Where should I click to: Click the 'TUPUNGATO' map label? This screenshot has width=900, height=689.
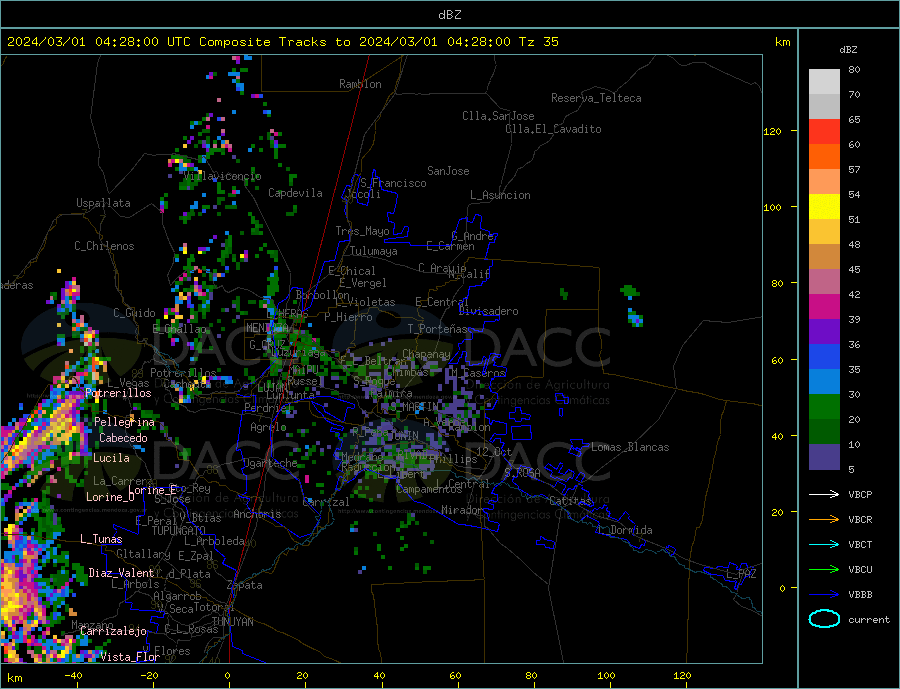click(x=179, y=531)
